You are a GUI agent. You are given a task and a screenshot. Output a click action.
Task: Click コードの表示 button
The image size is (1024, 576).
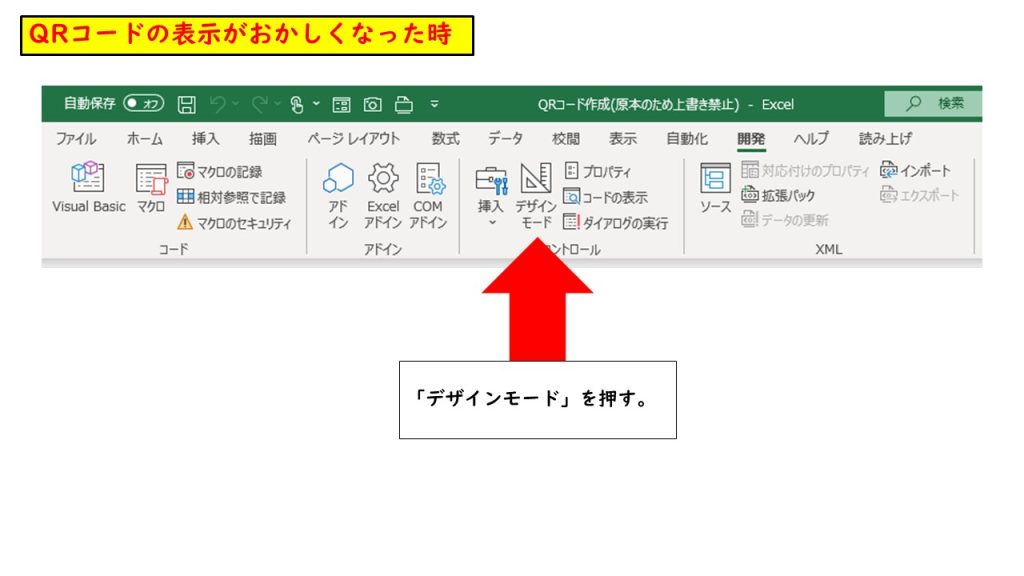click(x=605, y=197)
